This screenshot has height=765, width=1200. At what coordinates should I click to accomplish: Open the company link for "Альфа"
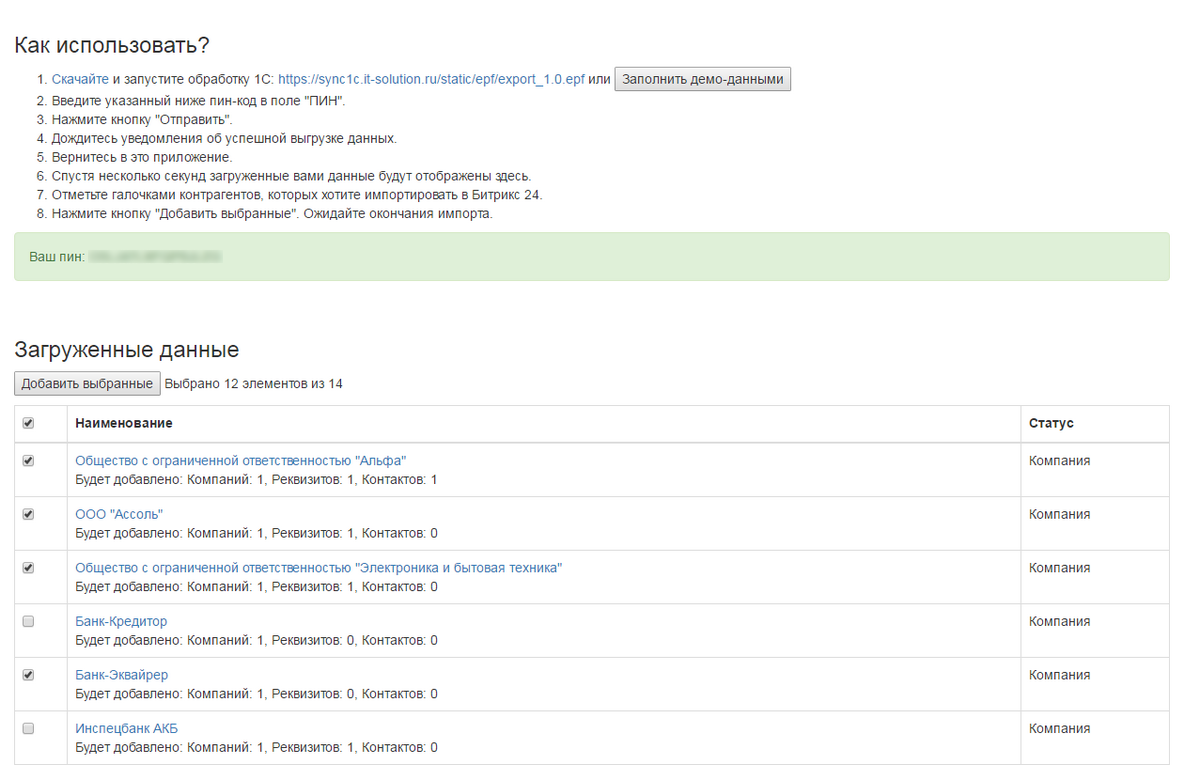240,461
